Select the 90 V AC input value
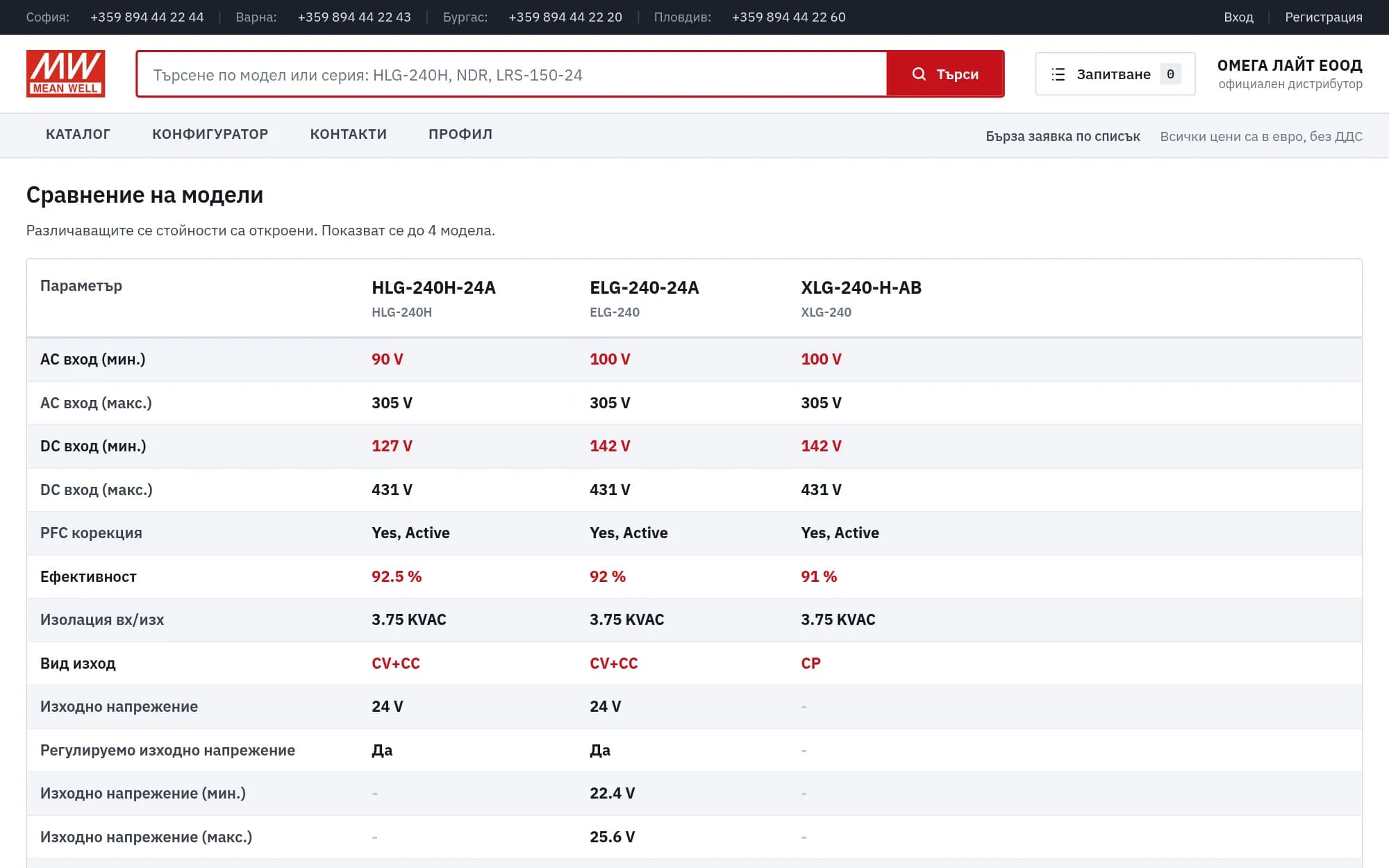 point(387,360)
